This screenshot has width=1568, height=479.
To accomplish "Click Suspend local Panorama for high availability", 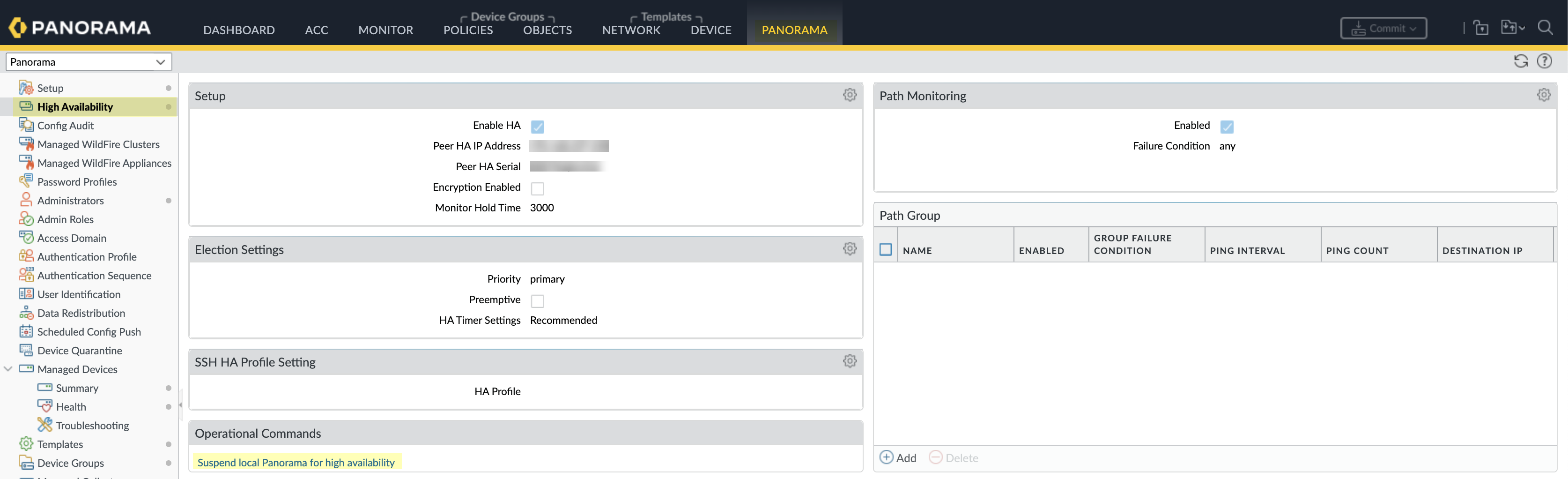I will pyautogui.click(x=296, y=462).
